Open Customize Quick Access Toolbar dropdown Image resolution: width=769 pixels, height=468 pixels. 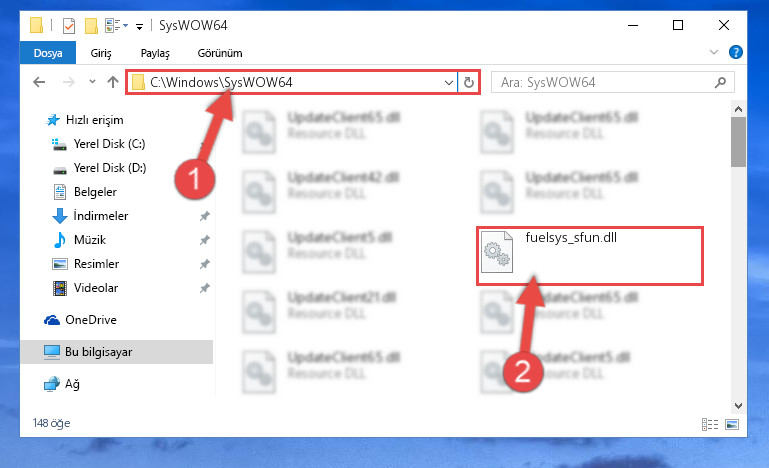pyautogui.click(x=139, y=26)
